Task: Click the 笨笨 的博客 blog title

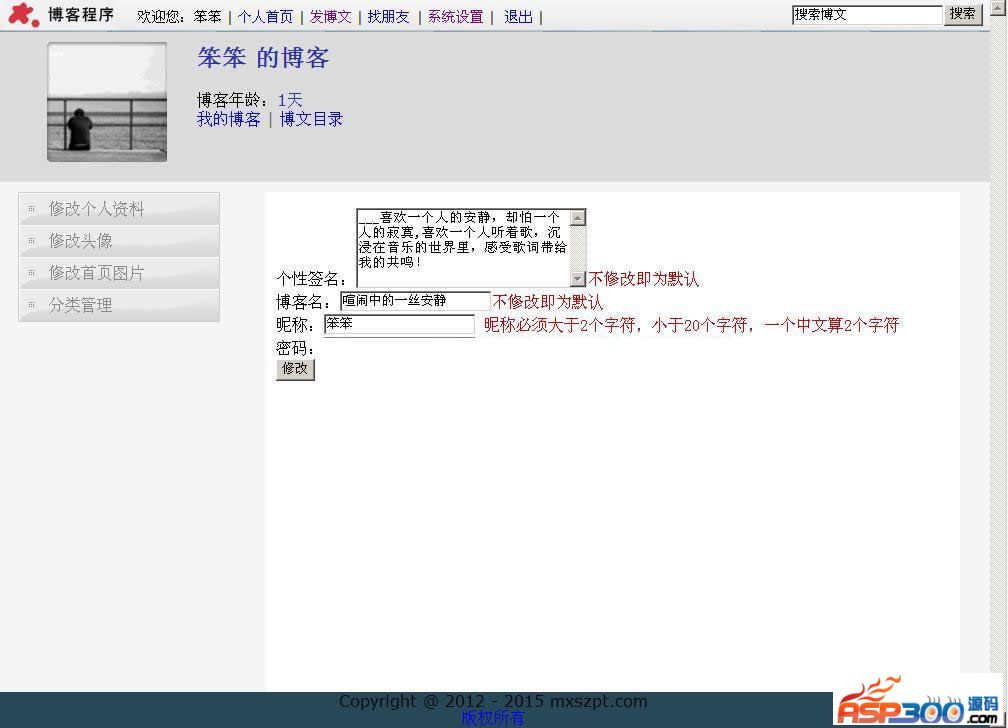Action: (x=264, y=58)
